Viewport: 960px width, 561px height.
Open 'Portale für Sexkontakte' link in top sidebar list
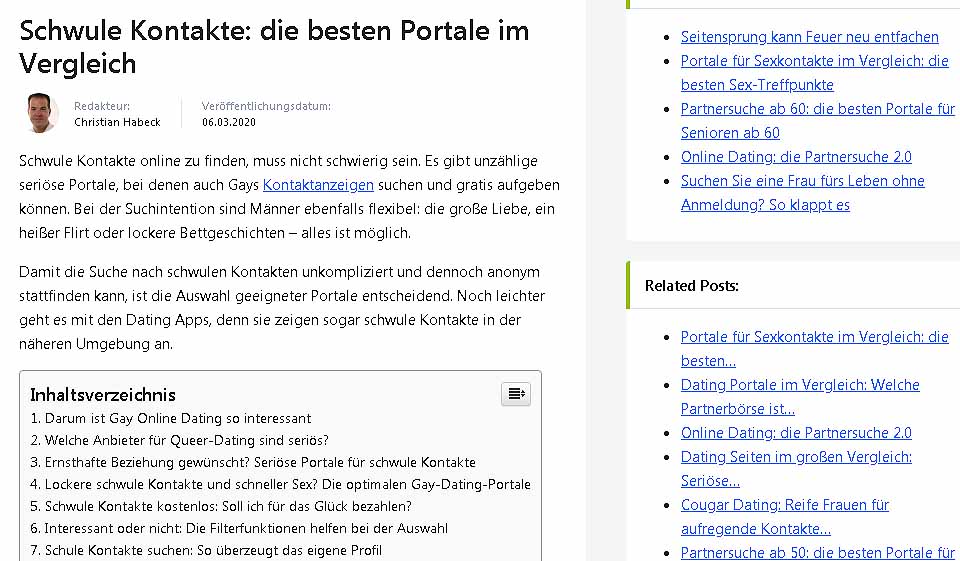(814, 61)
